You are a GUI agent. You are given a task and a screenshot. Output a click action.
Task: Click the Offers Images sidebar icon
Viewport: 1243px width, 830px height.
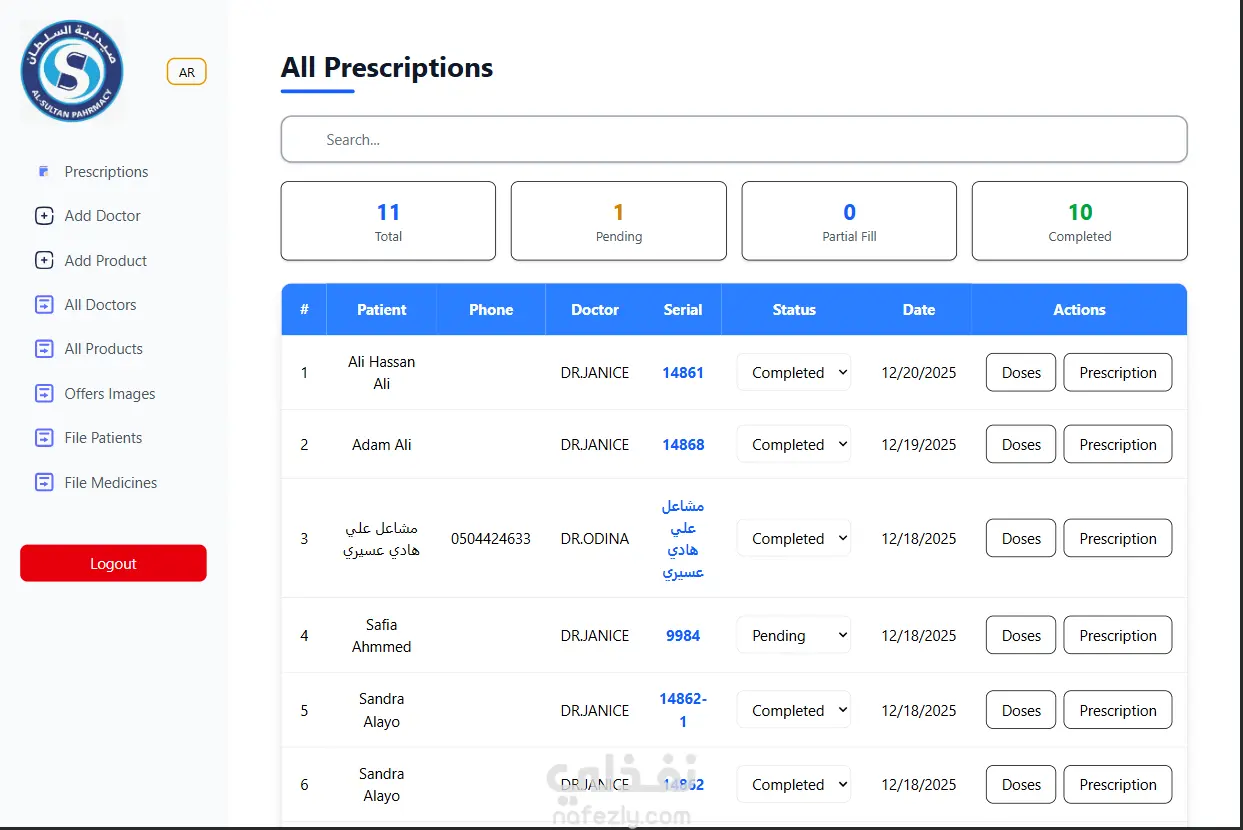44,394
